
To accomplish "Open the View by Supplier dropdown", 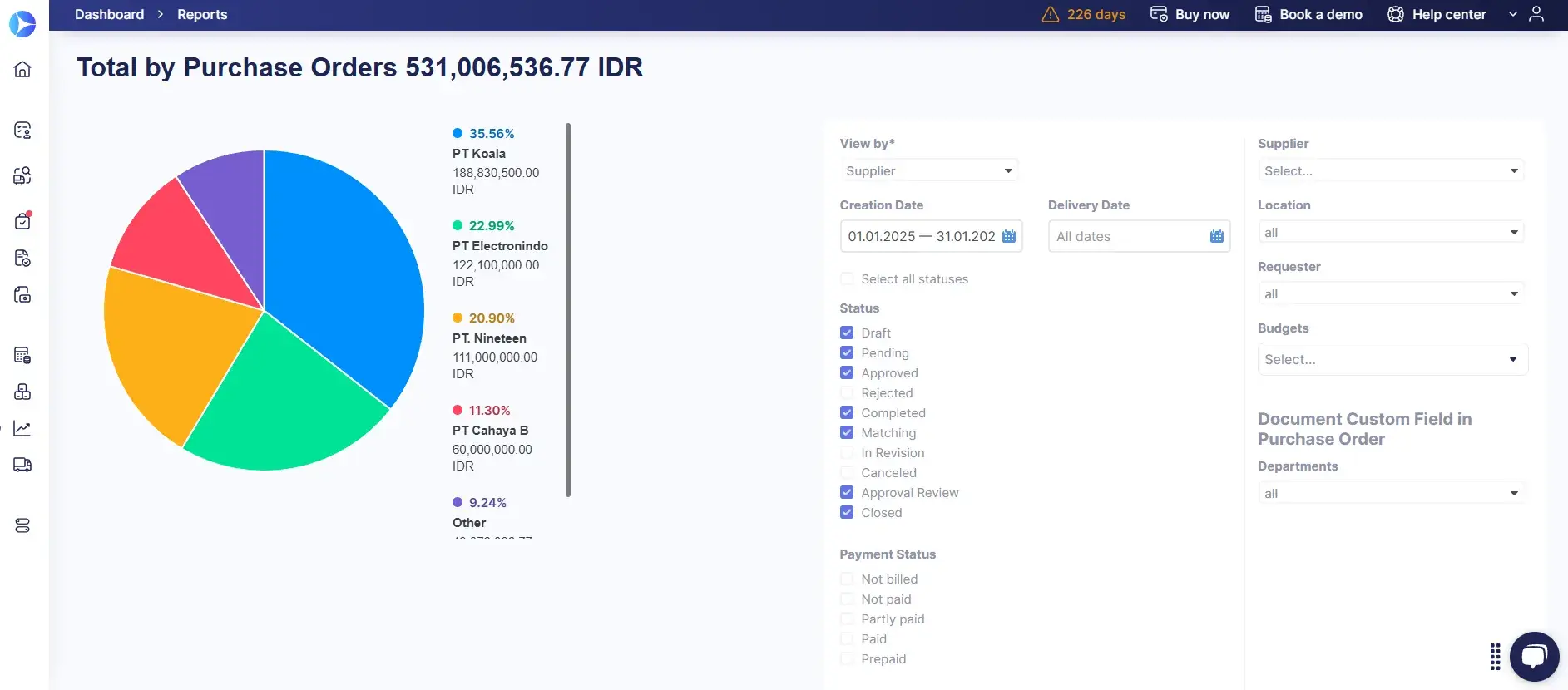I will (929, 170).
